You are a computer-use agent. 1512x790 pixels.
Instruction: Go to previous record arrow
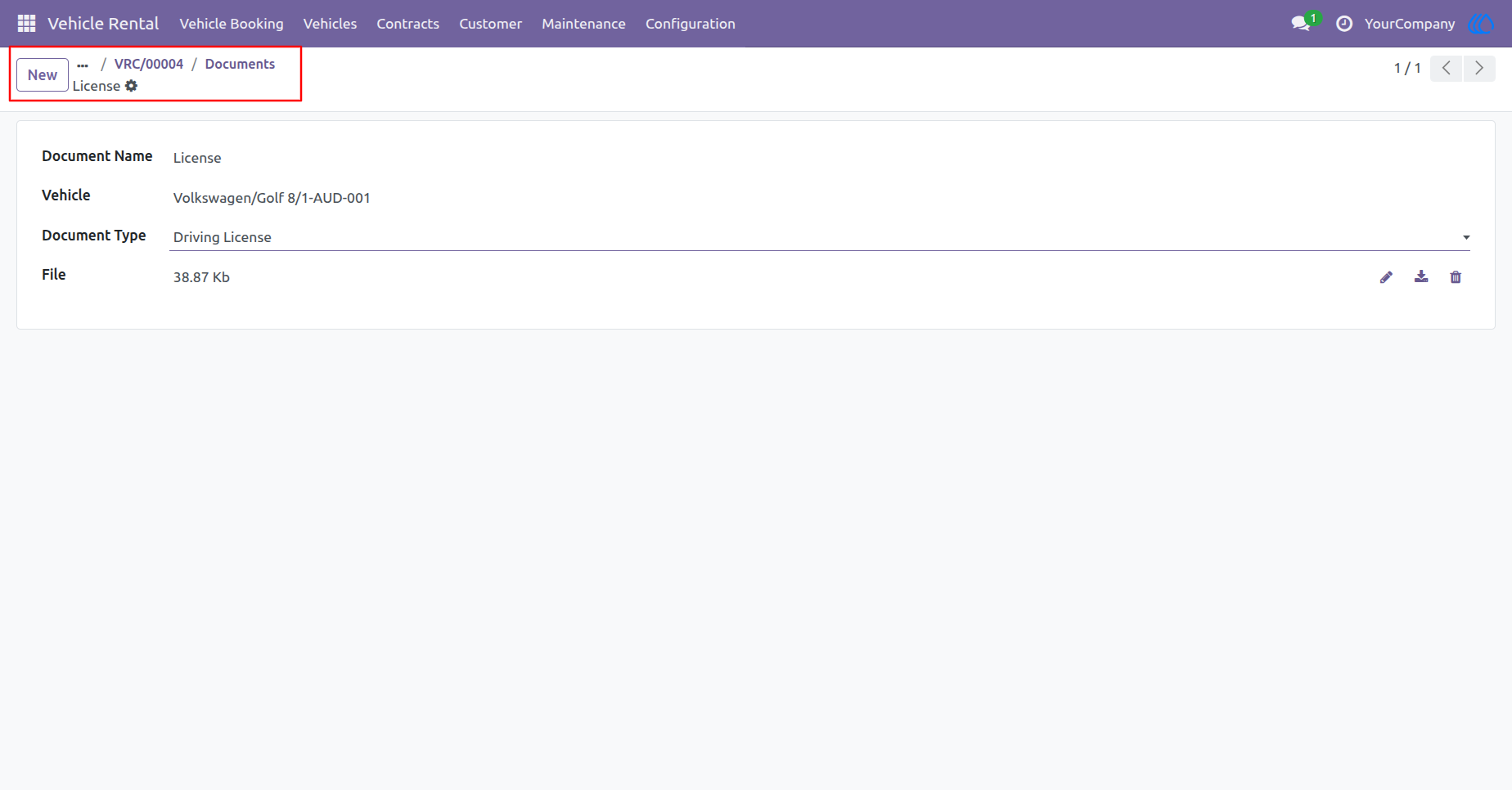tap(1447, 69)
